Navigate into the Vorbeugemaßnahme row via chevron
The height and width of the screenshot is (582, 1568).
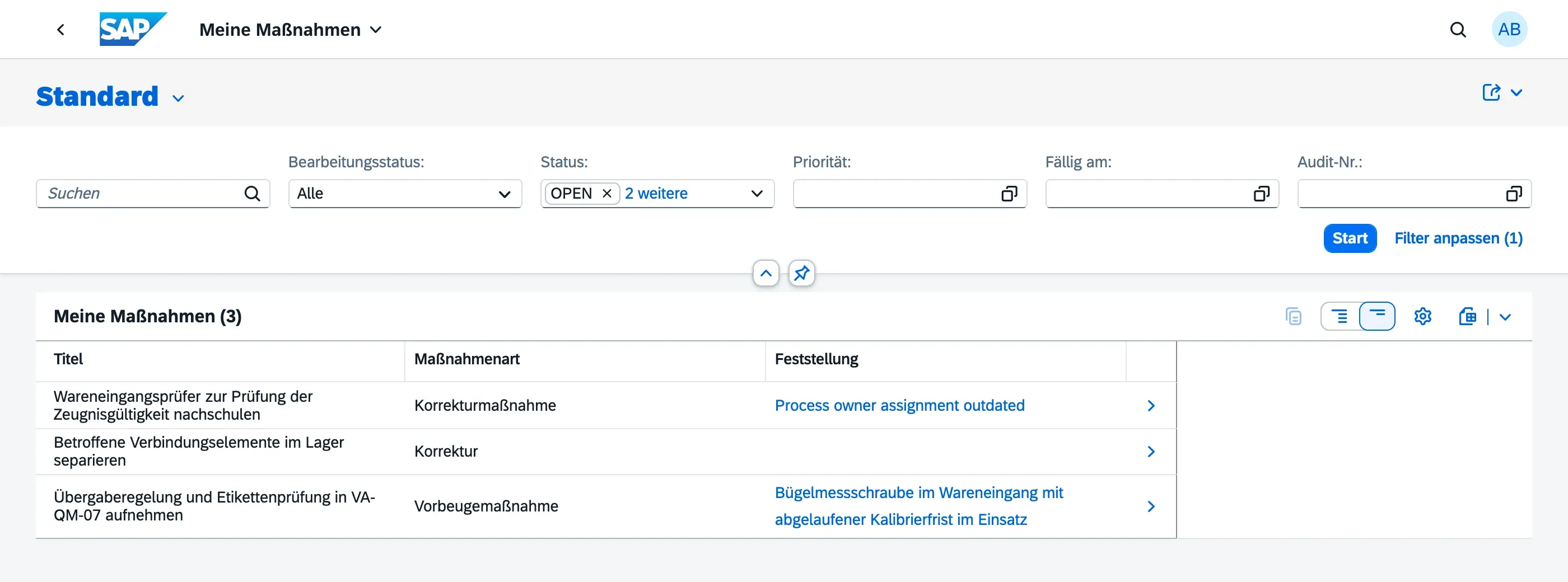tap(1150, 506)
